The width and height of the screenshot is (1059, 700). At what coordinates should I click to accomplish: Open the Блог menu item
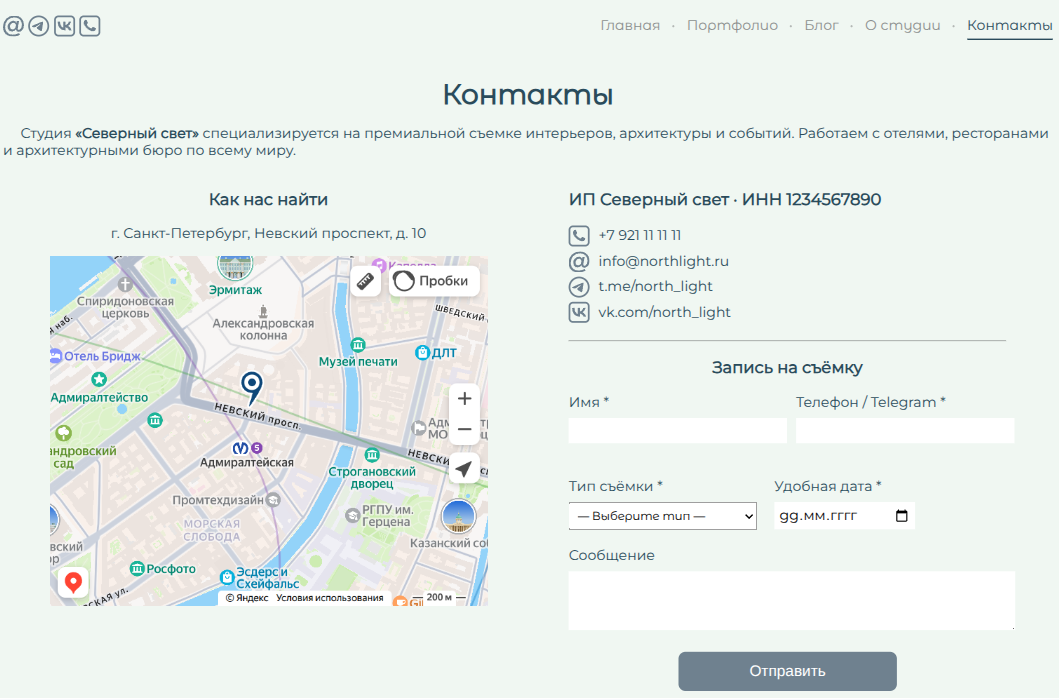(821, 25)
